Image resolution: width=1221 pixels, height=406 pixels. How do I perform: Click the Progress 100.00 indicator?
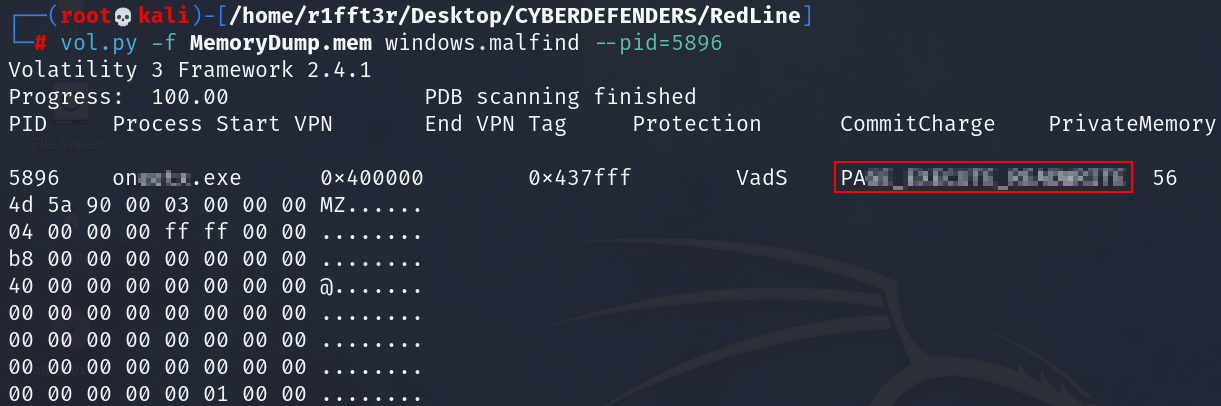pos(118,97)
